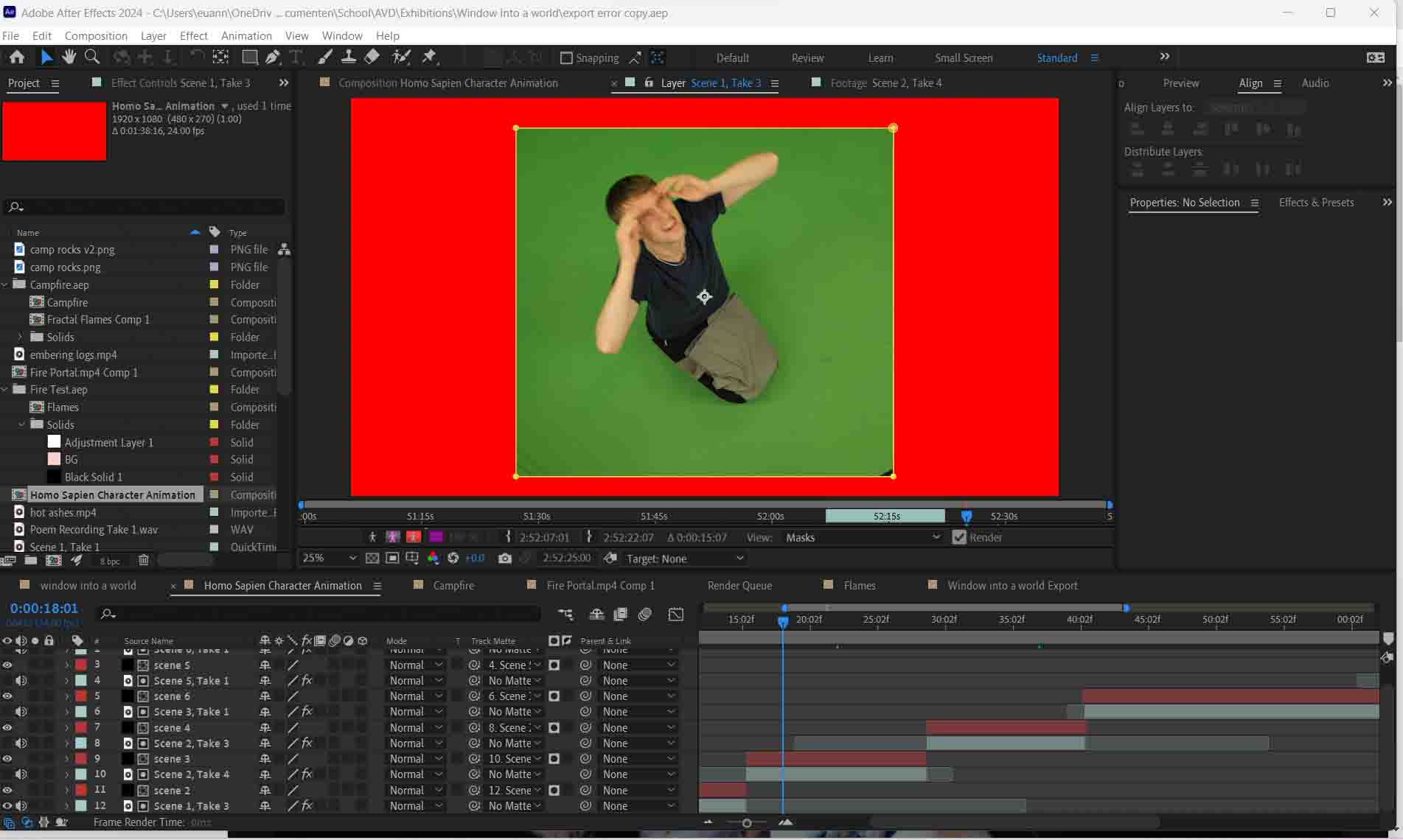Delete selected item with trash icon

click(144, 561)
